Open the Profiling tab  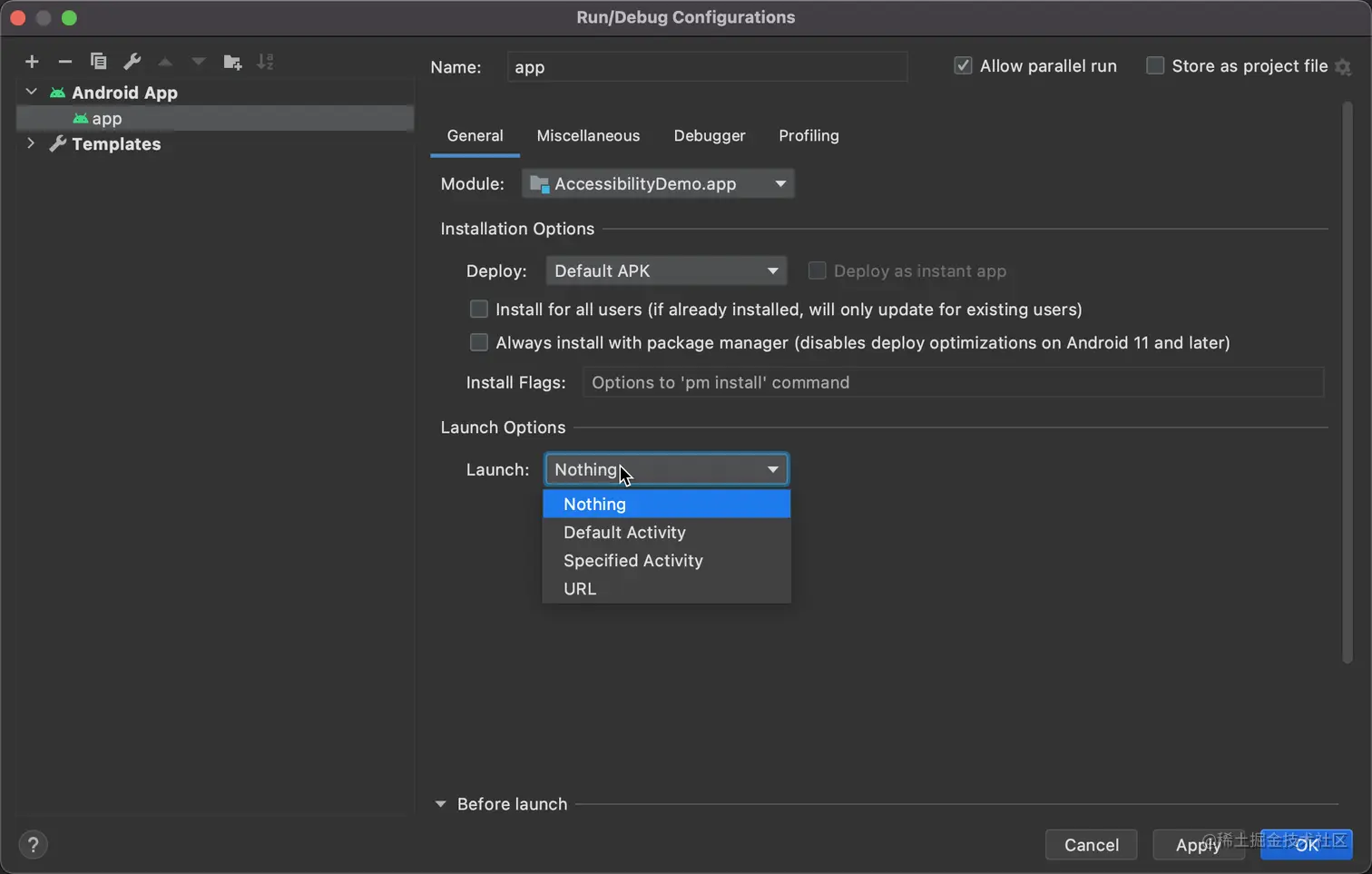(808, 135)
